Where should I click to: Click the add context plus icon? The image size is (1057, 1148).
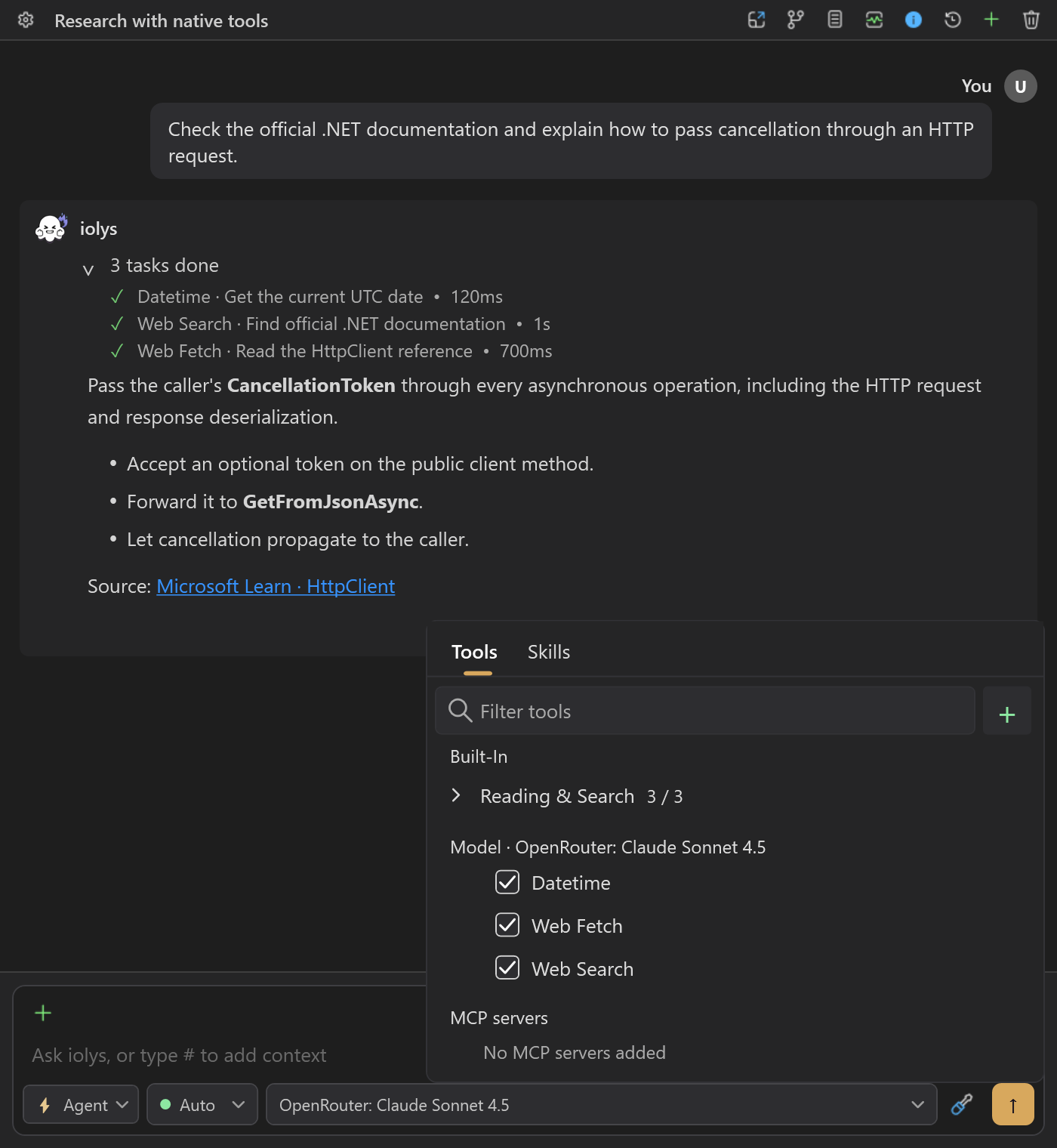[43, 1013]
